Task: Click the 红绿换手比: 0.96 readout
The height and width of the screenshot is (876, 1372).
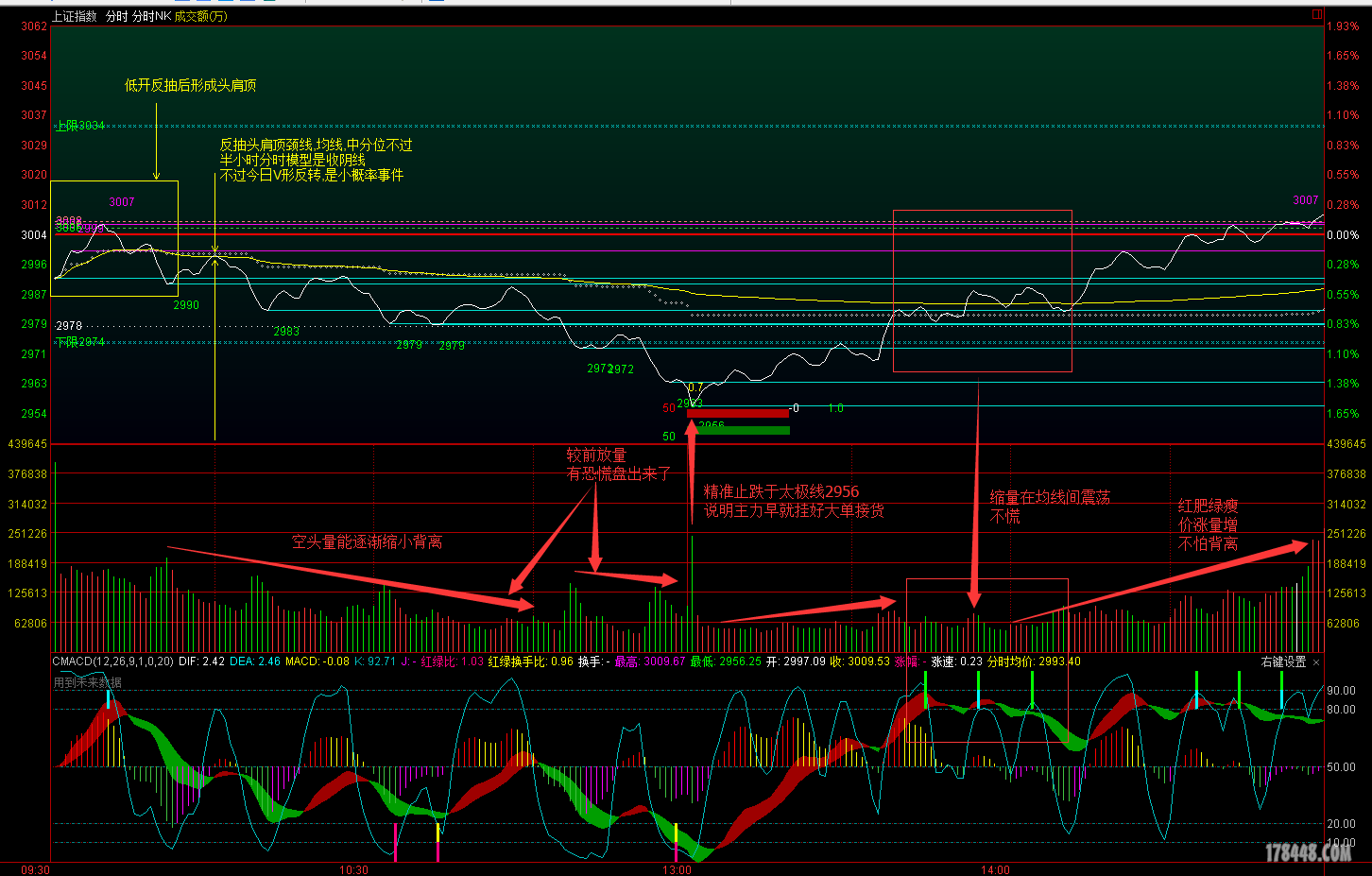Action: click(531, 661)
